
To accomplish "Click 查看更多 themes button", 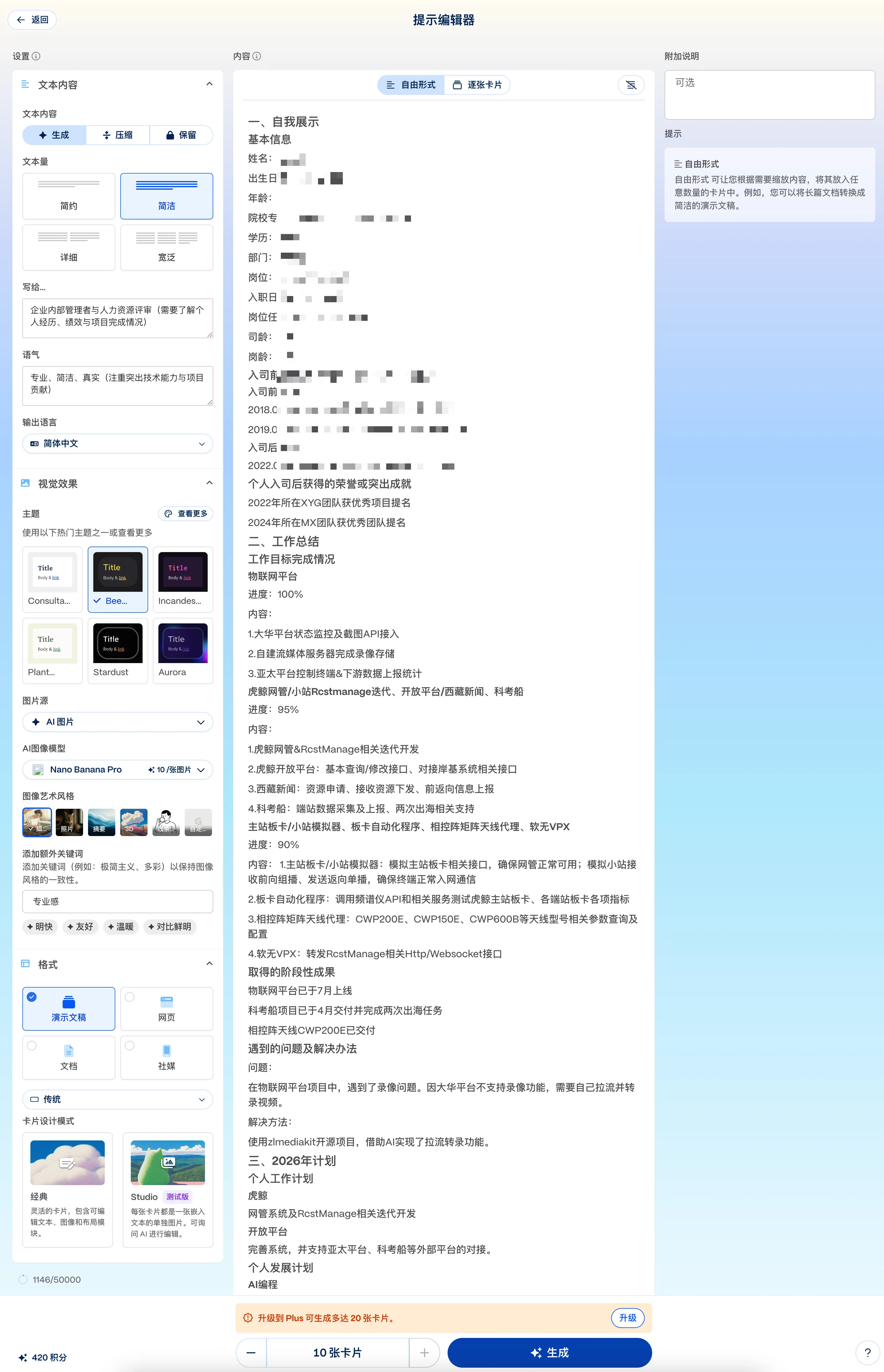I will 185,514.
